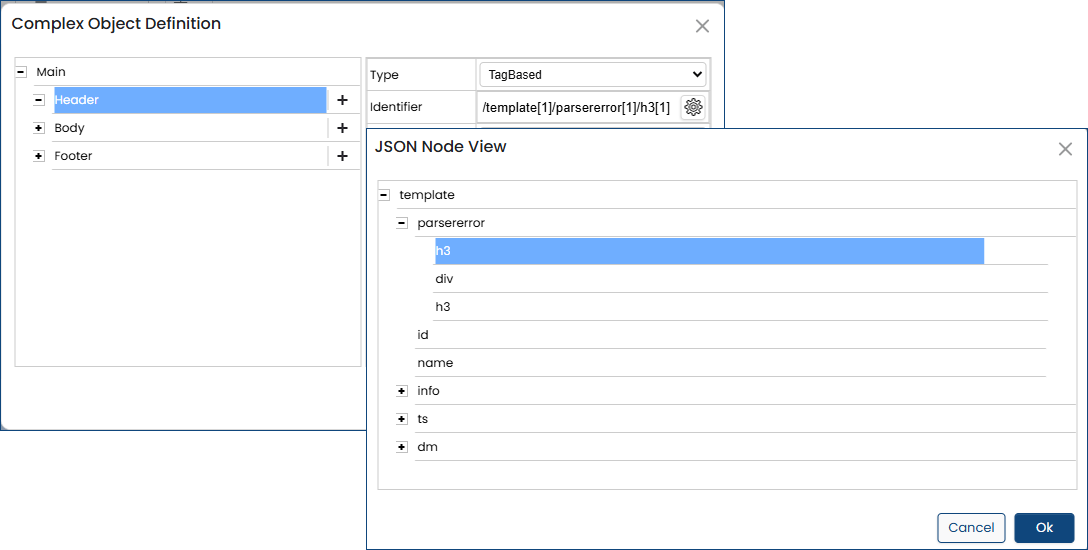The image size is (1088, 550).
Task: Collapse the template node
Action: tap(384, 195)
